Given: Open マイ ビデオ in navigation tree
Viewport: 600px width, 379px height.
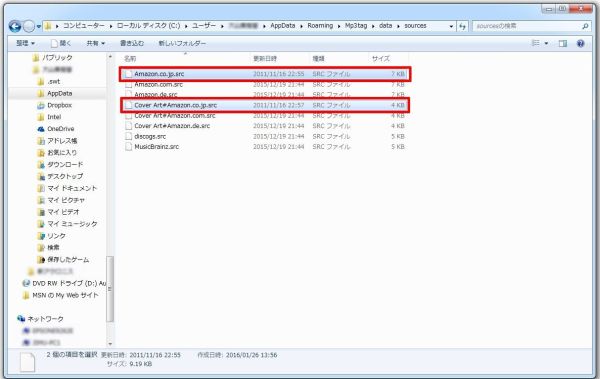Looking at the screenshot, I should tap(63, 212).
